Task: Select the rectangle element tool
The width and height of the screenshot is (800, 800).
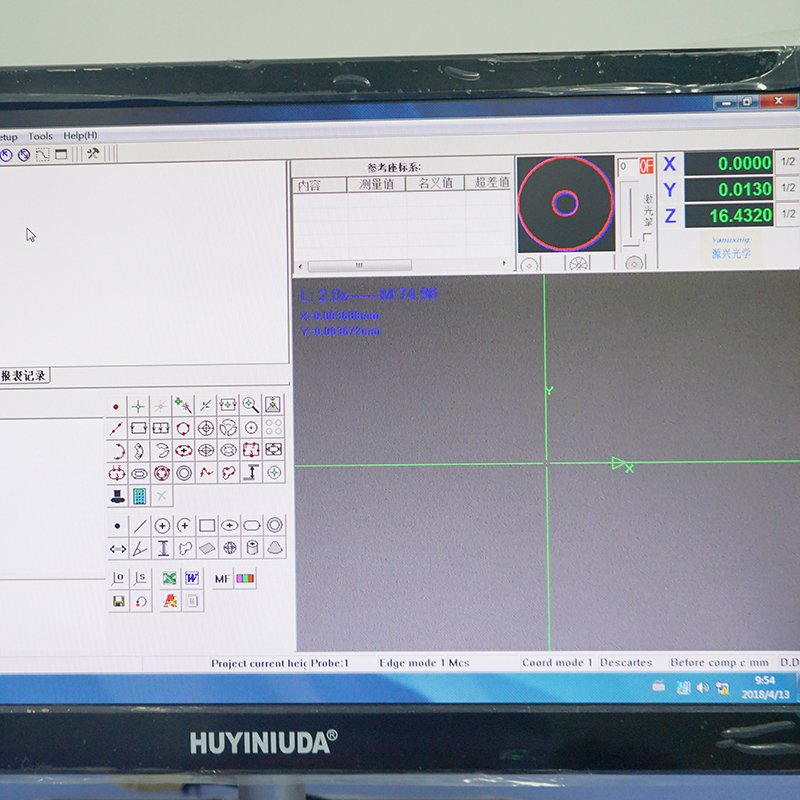Action: 207,525
